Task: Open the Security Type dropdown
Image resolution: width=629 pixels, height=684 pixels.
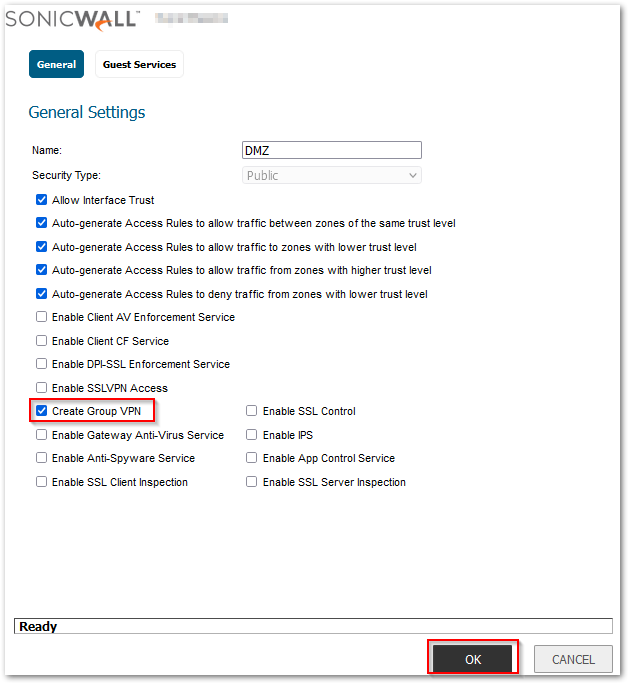Action: (x=331, y=176)
